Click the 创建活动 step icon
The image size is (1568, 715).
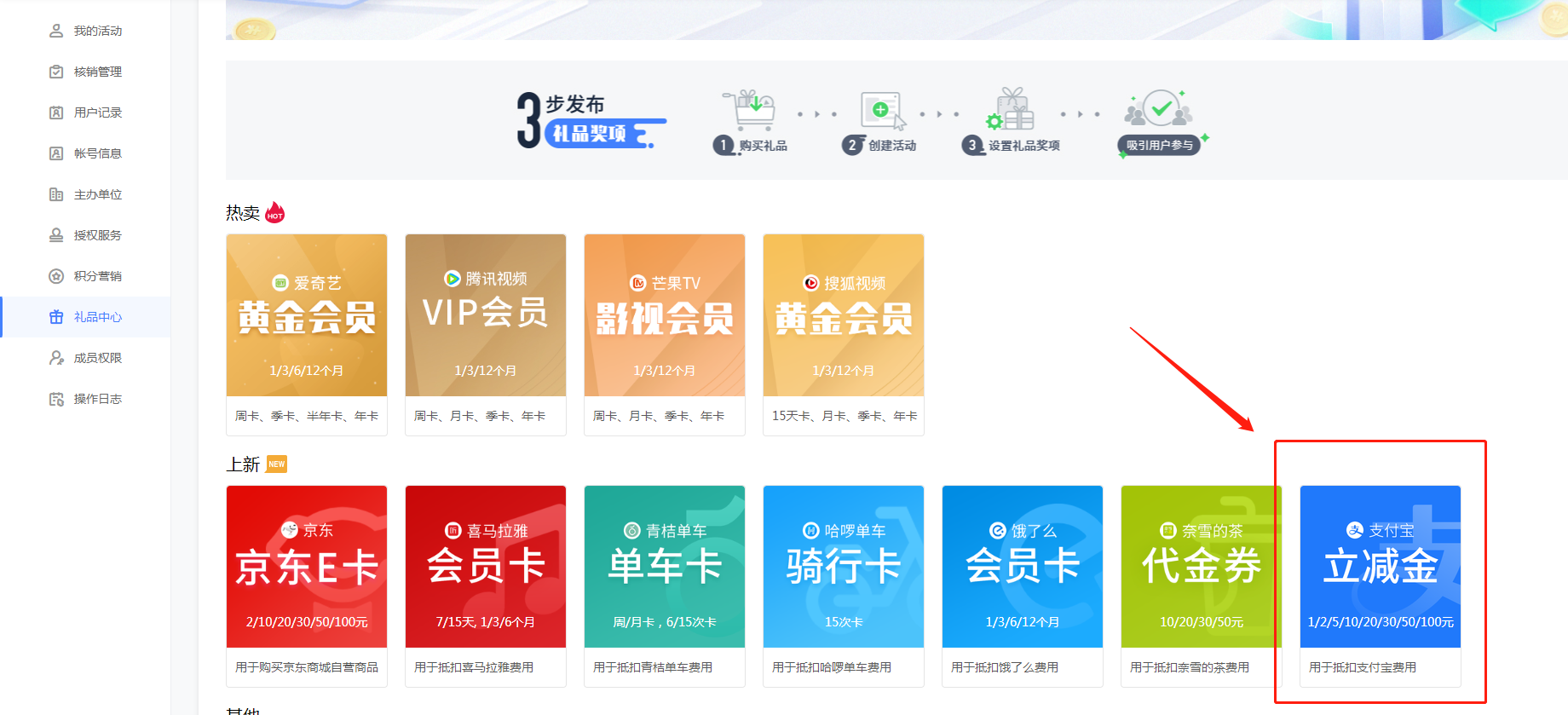coord(883,111)
